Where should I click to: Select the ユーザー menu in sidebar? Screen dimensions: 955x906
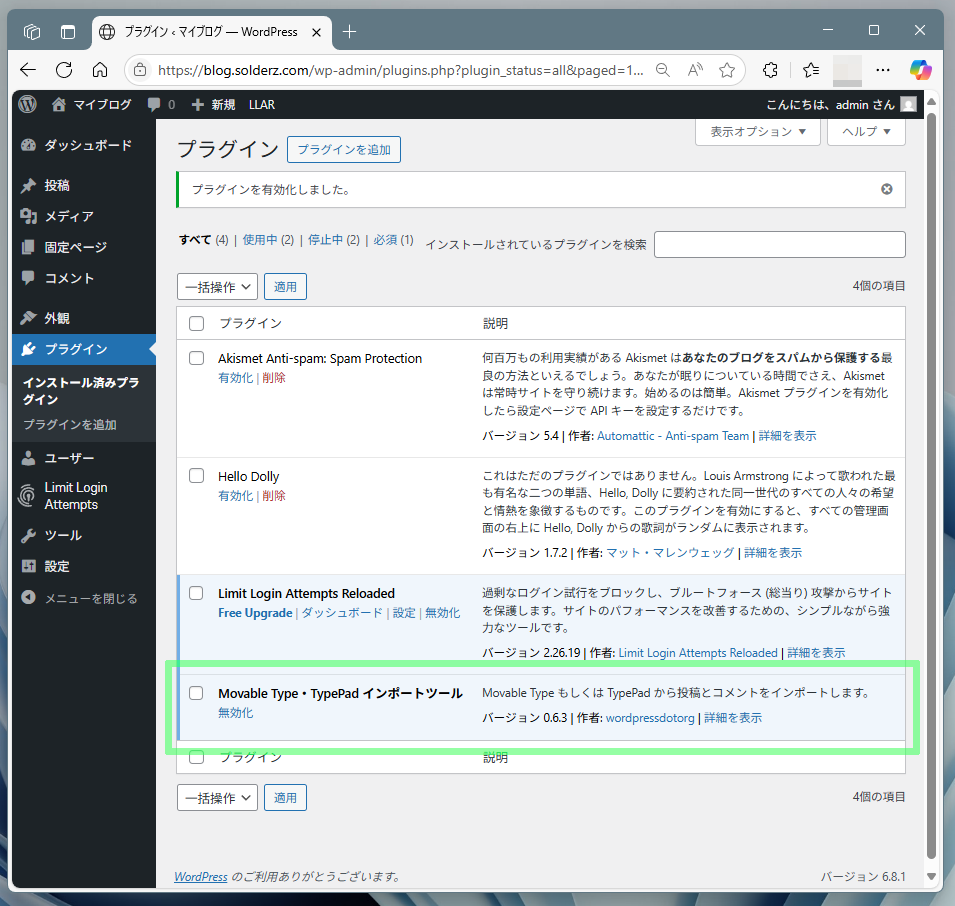click(69, 458)
